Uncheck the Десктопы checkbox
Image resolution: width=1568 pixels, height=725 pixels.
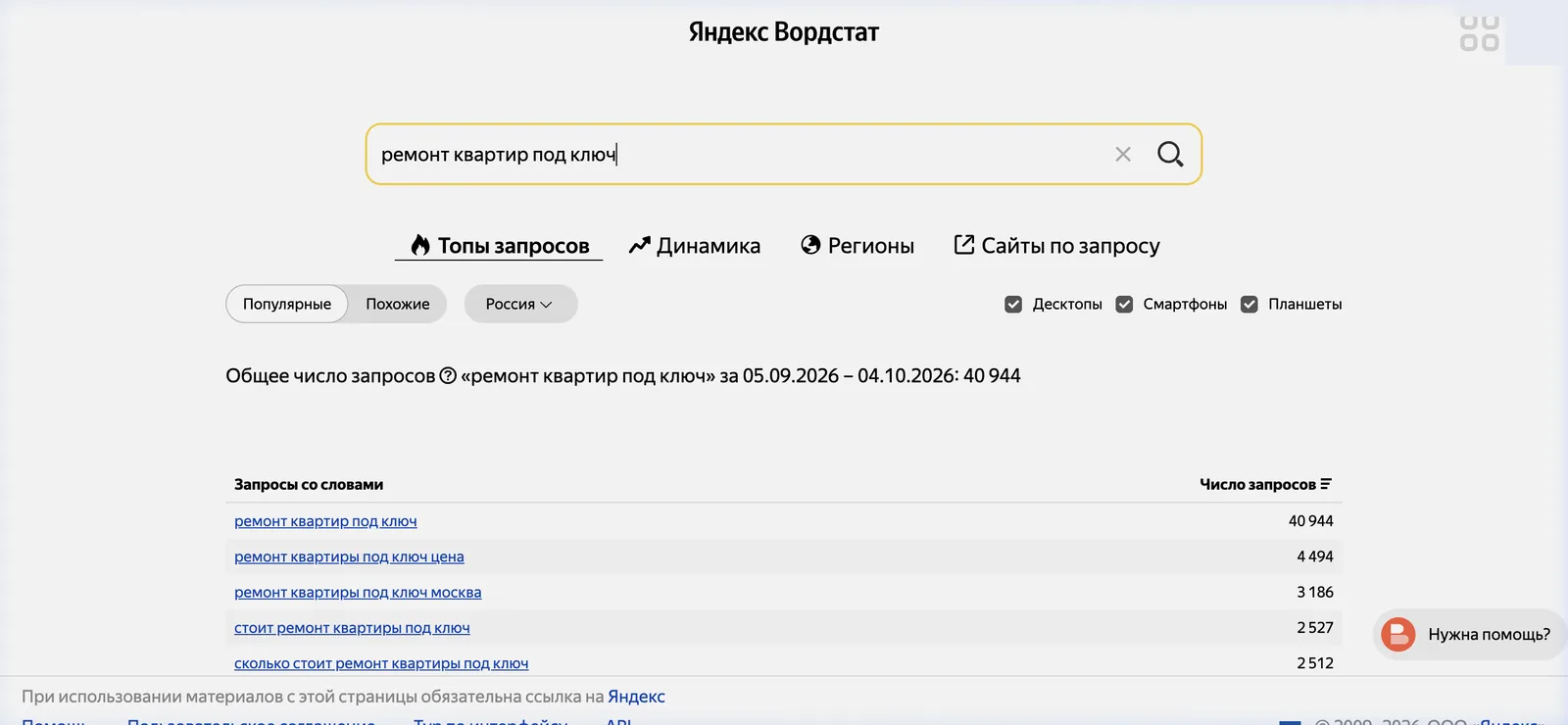pyautogui.click(x=1013, y=305)
